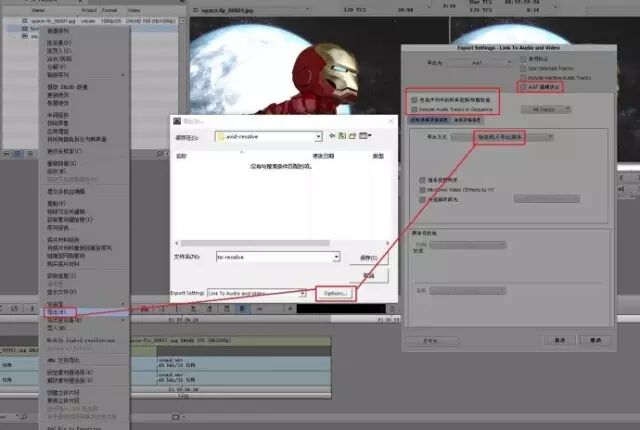Click the timeline horizontal scroll bar
Screen dimensions: 640x430
coord(231,396)
